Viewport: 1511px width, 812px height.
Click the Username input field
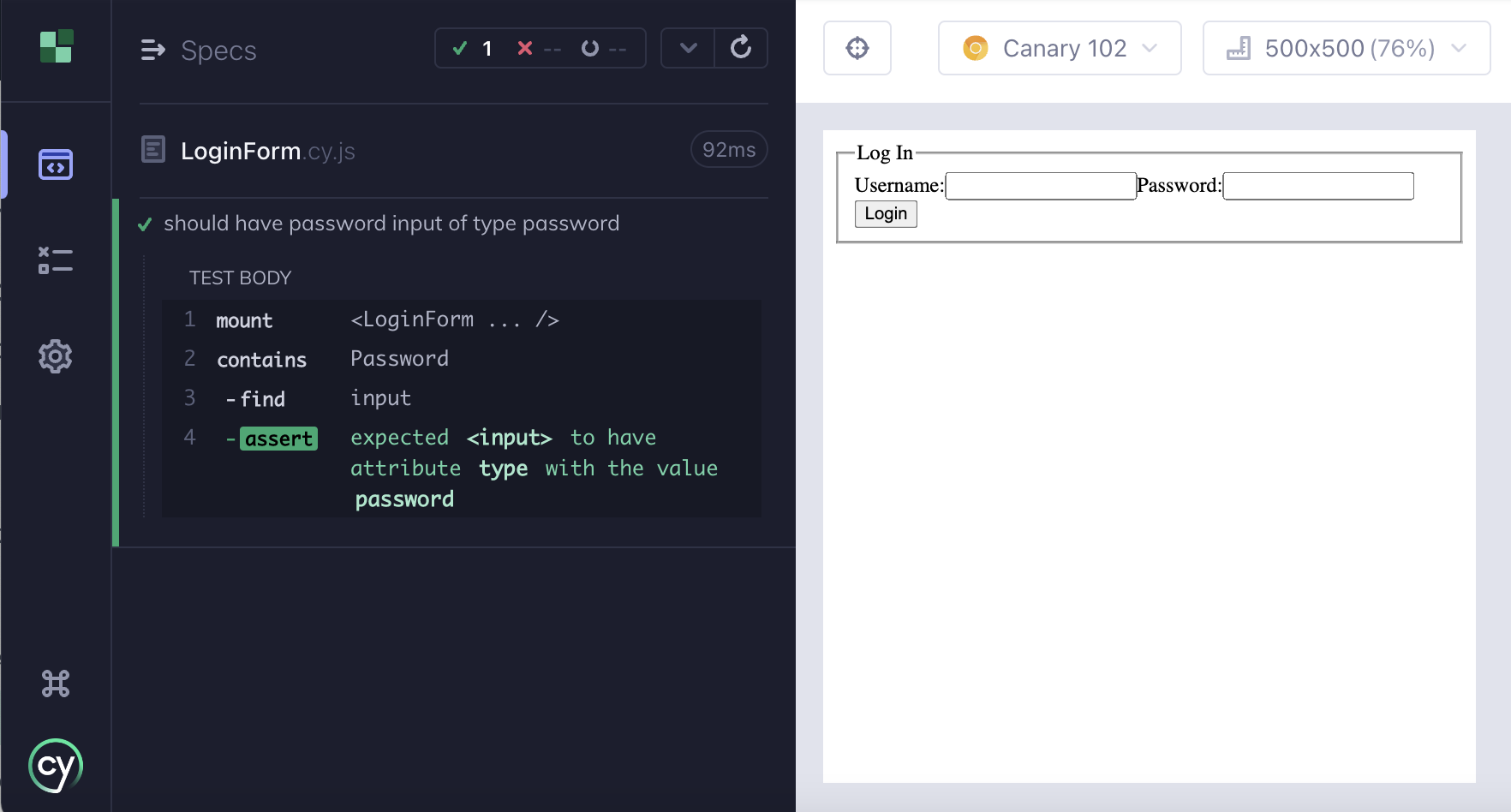pos(1040,185)
